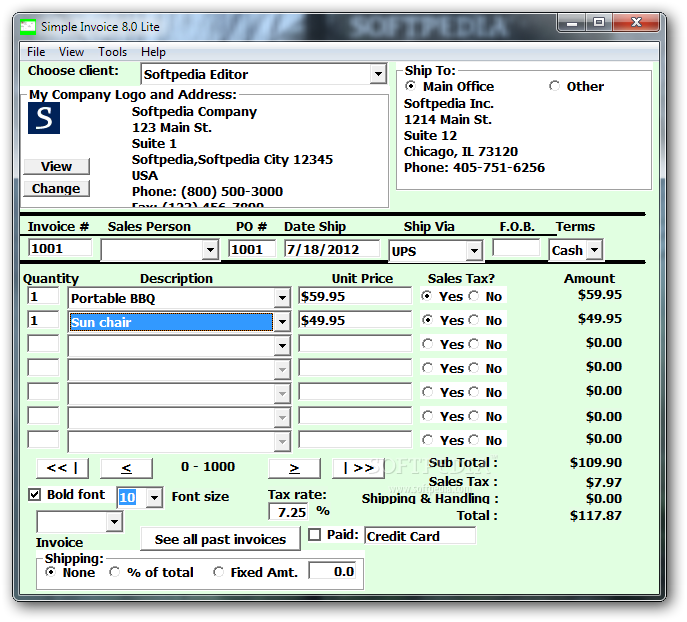Select % of total shipping option

(115, 572)
